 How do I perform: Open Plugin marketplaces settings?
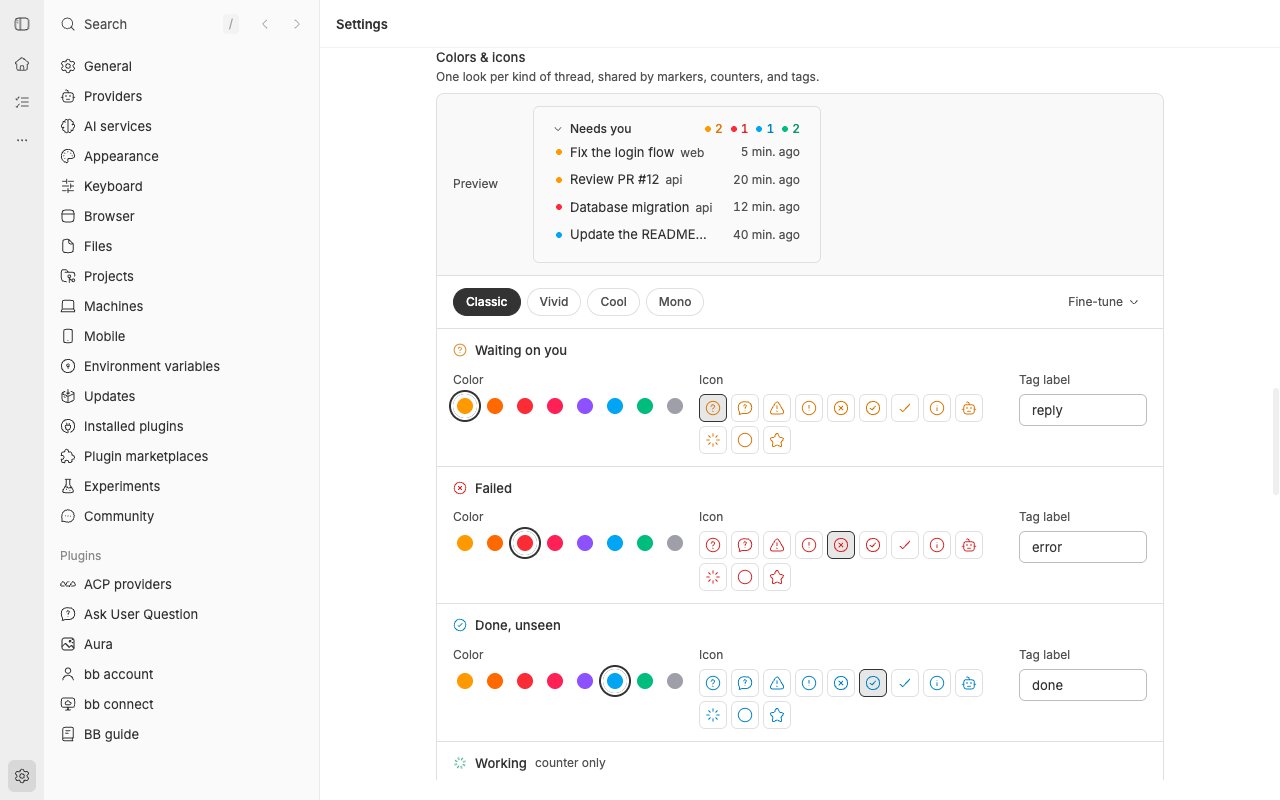[184, 456]
